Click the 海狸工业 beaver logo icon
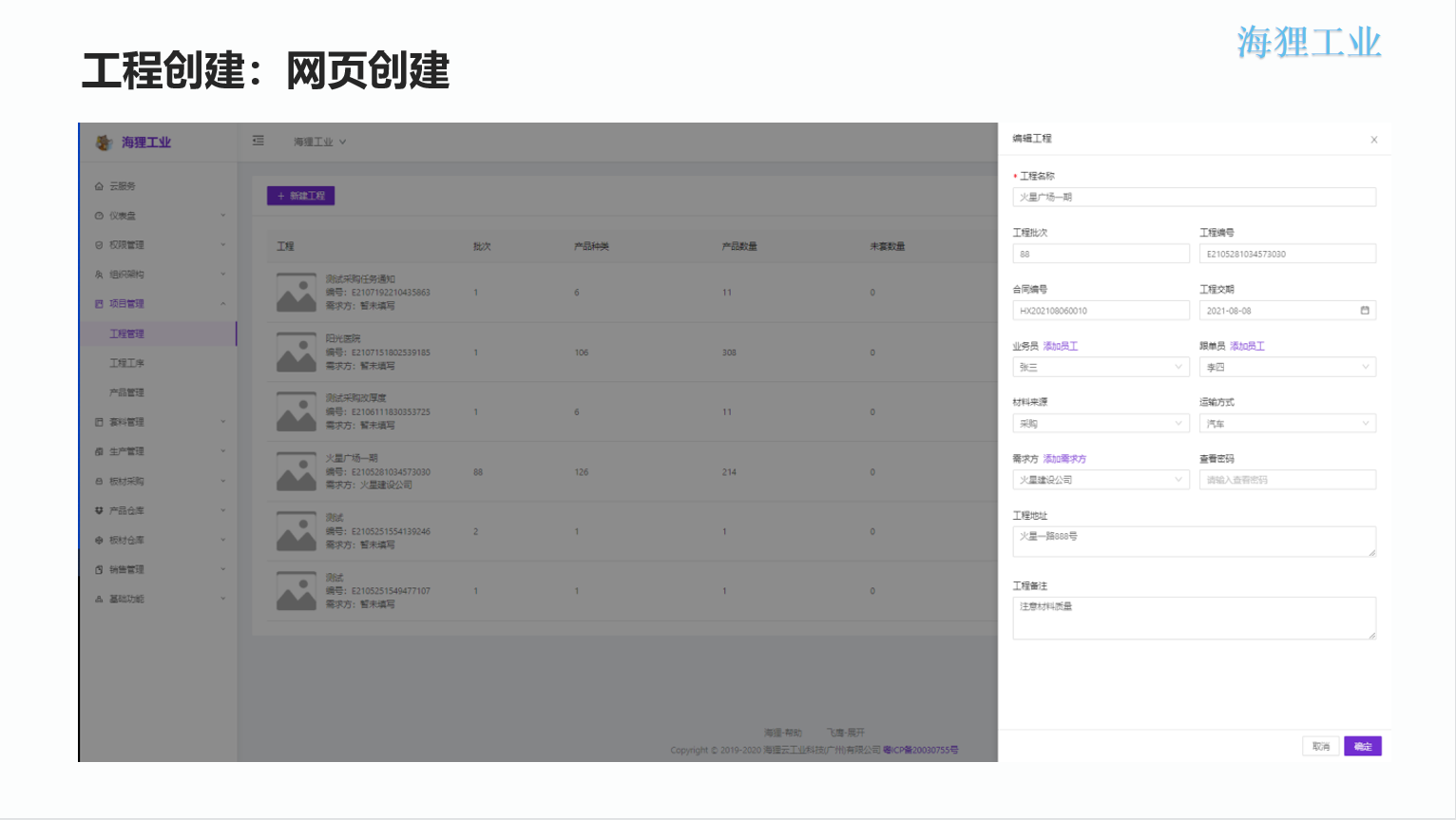Screen dimensions: 1456x820 point(104,143)
